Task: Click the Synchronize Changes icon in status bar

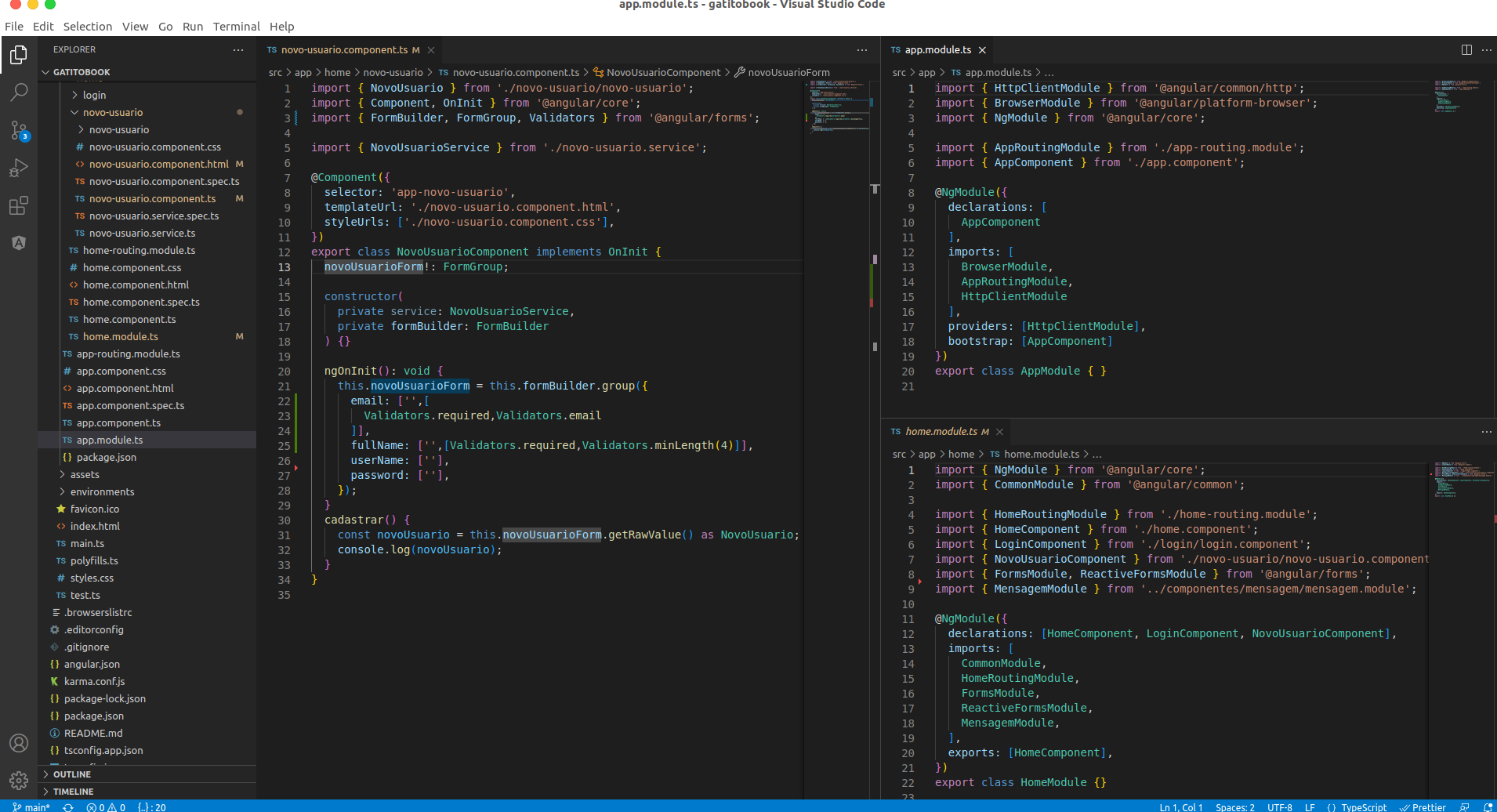Action: pyautogui.click(x=68, y=807)
